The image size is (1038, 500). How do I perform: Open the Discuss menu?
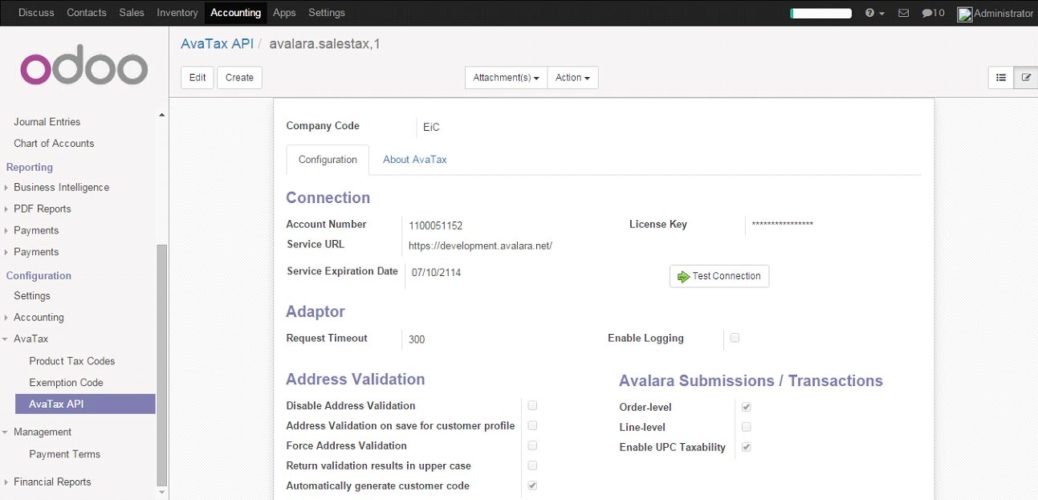(36, 13)
